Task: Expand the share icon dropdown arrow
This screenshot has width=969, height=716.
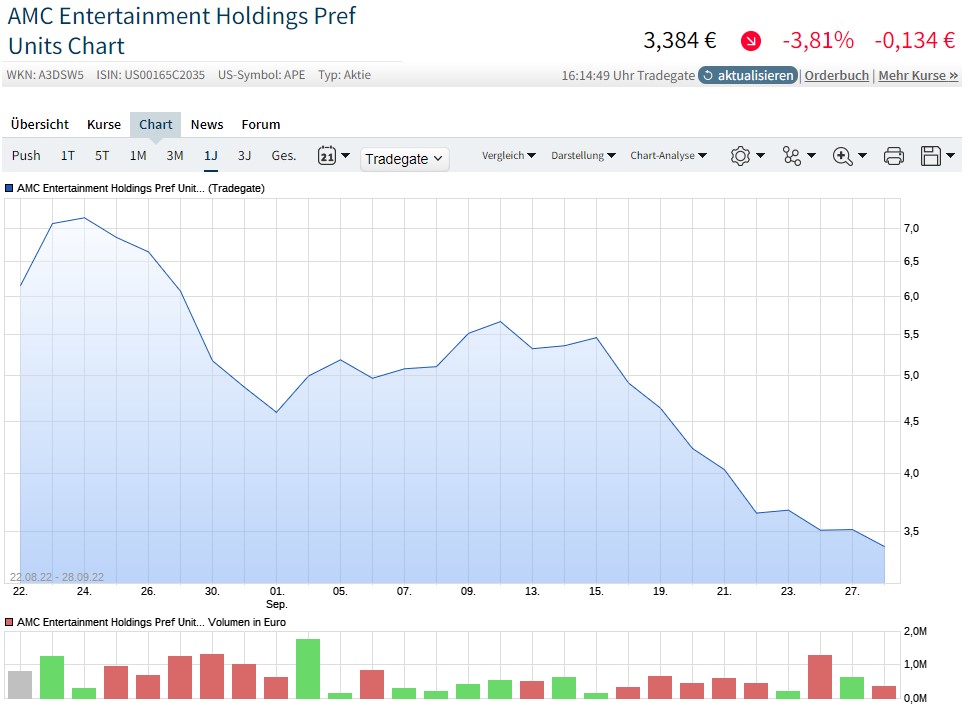Action: (x=811, y=156)
